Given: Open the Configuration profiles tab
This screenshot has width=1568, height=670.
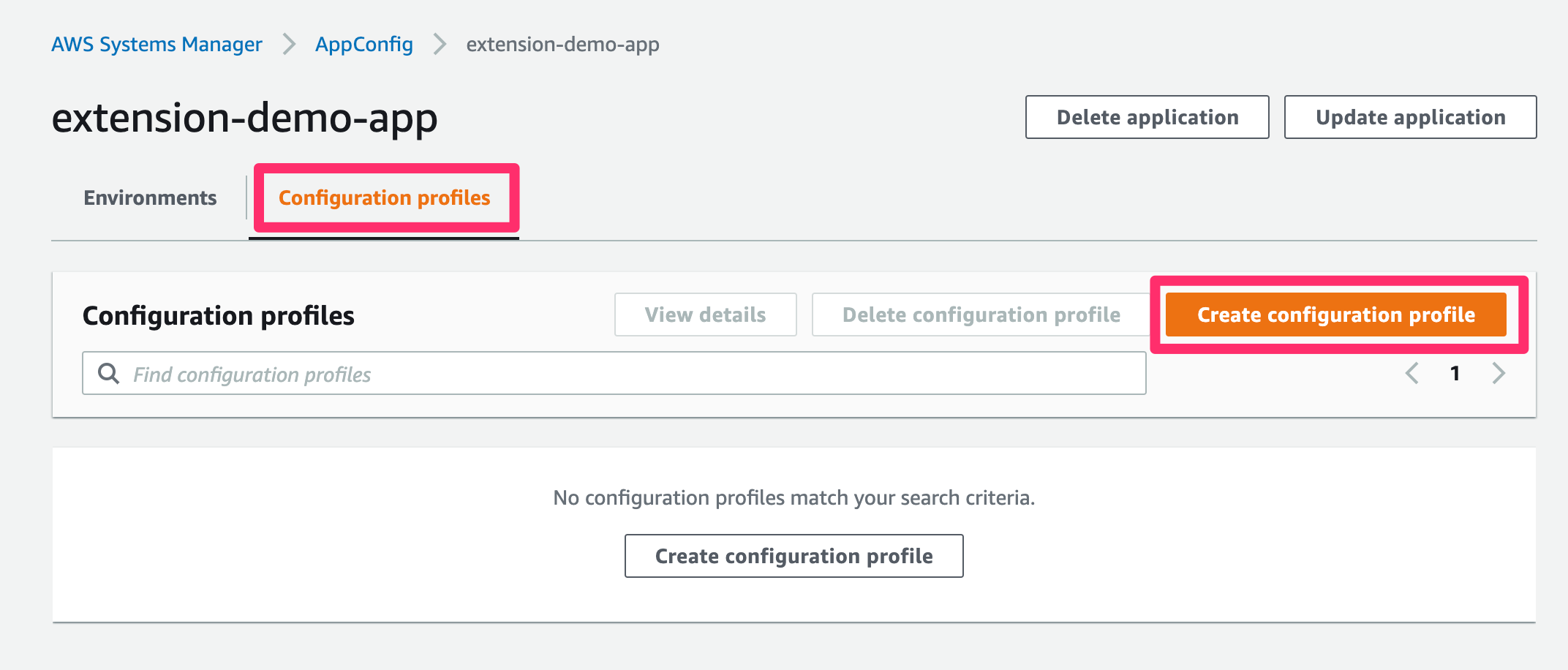Looking at the screenshot, I should coord(384,198).
